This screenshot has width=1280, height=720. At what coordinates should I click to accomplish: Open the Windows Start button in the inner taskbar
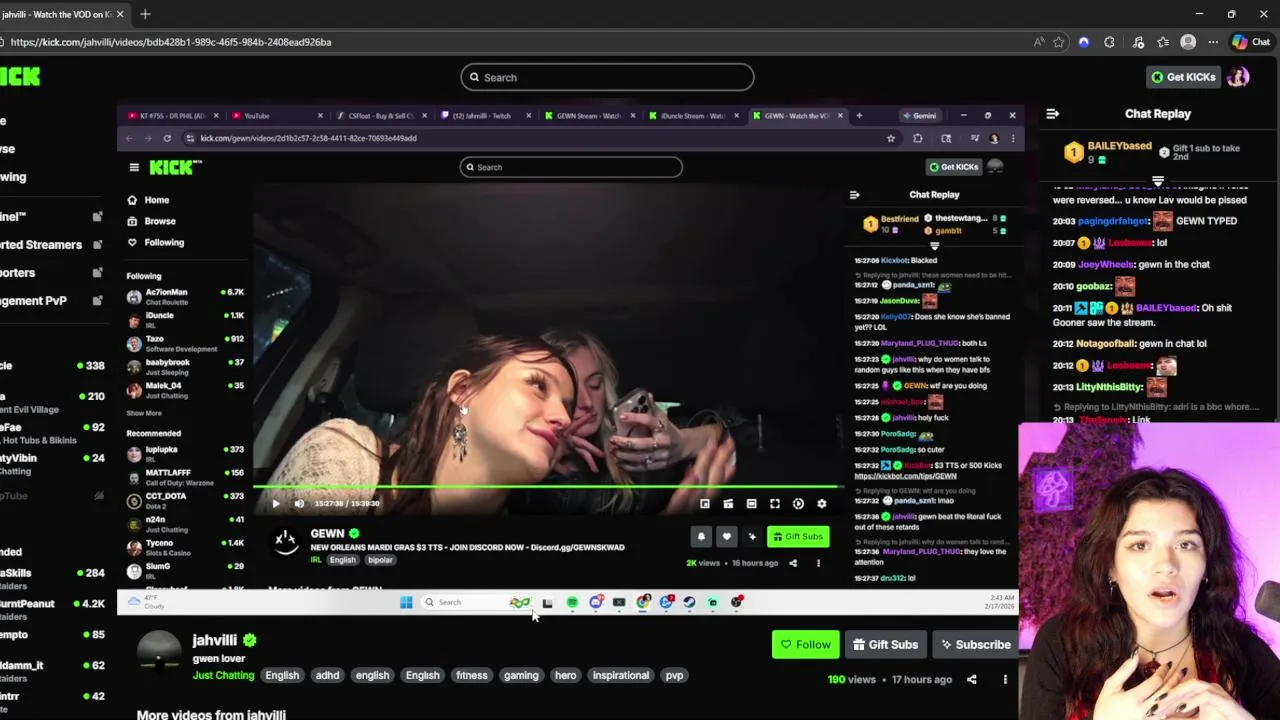coord(406,602)
